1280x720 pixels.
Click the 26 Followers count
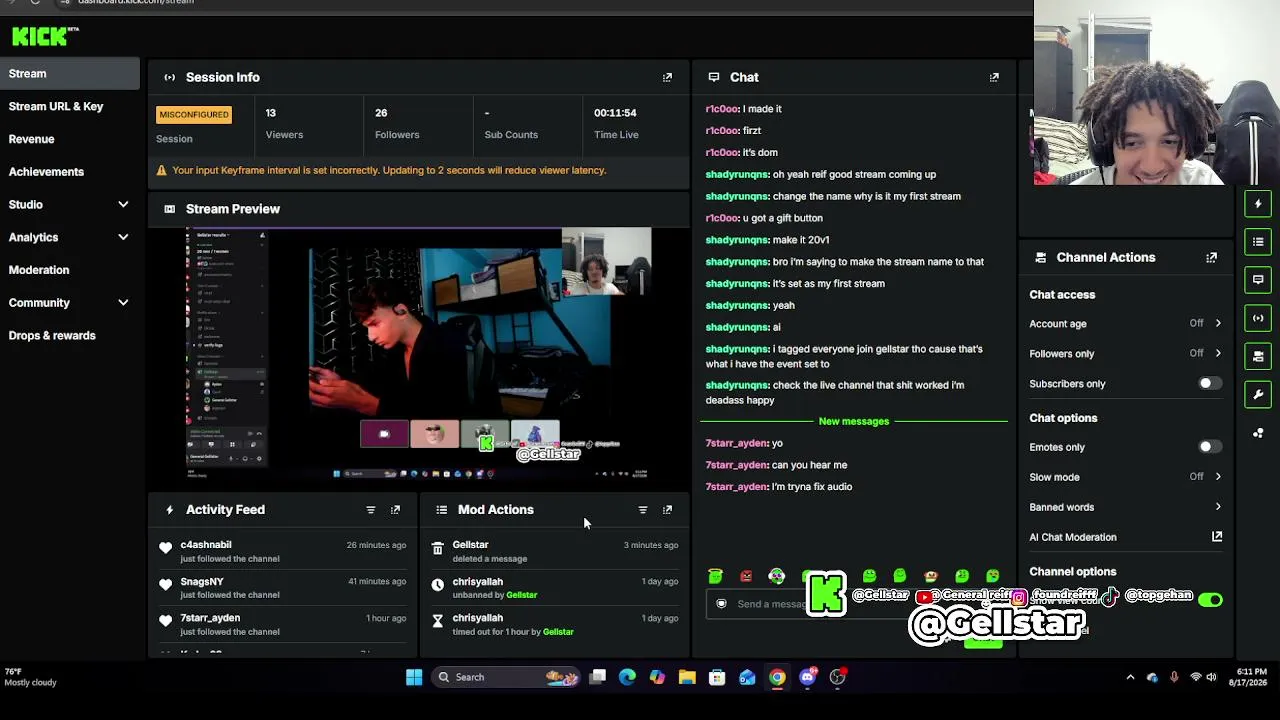pyautogui.click(x=381, y=113)
